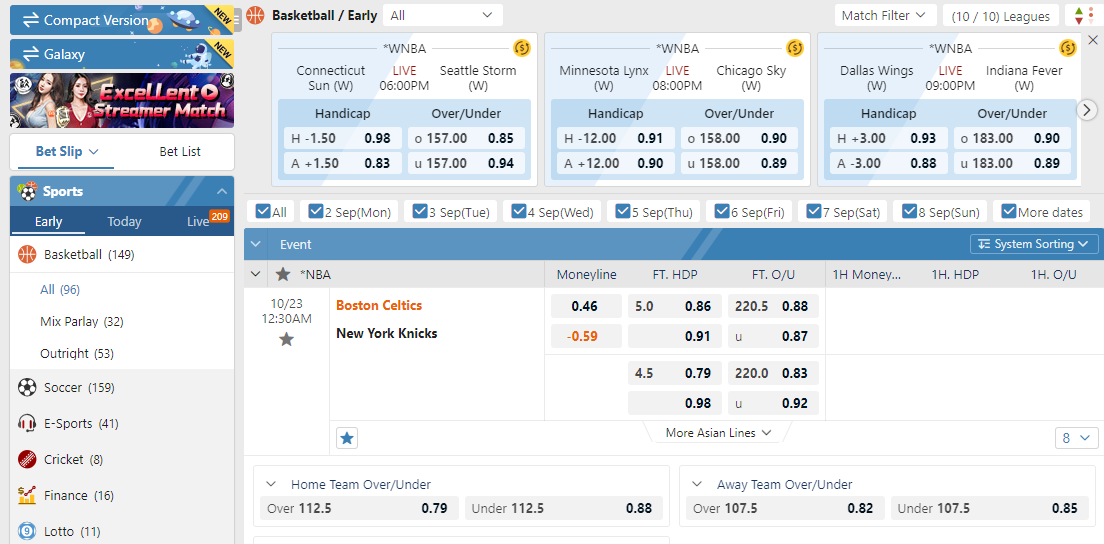Click the Soccer ball icon
The width and height of the screenshot is (1104, 544).
tap(27, 387)
